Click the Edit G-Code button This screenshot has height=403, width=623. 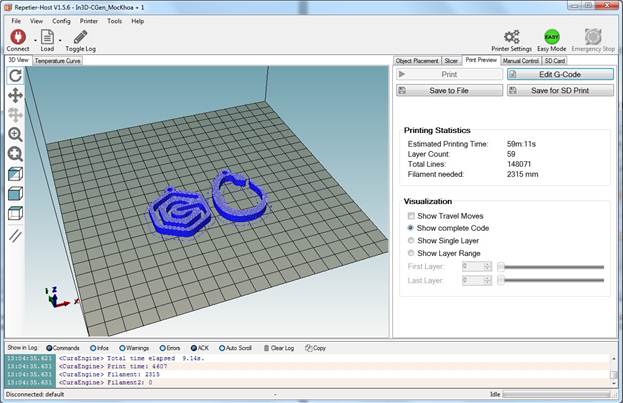559,74
